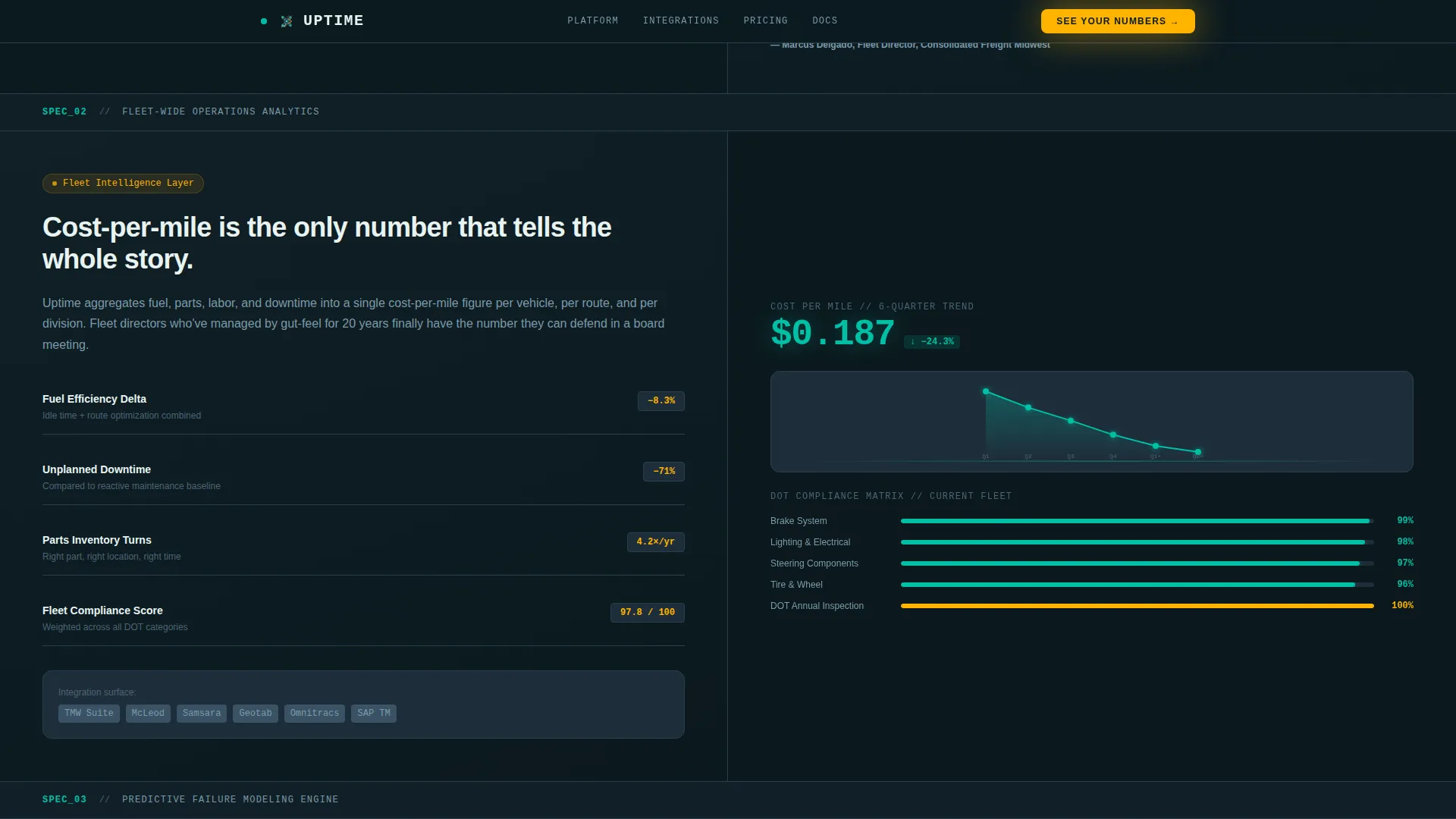Click the first (Q1) data point on chart
Screen dimensions: 1456x819
(986, 391)
